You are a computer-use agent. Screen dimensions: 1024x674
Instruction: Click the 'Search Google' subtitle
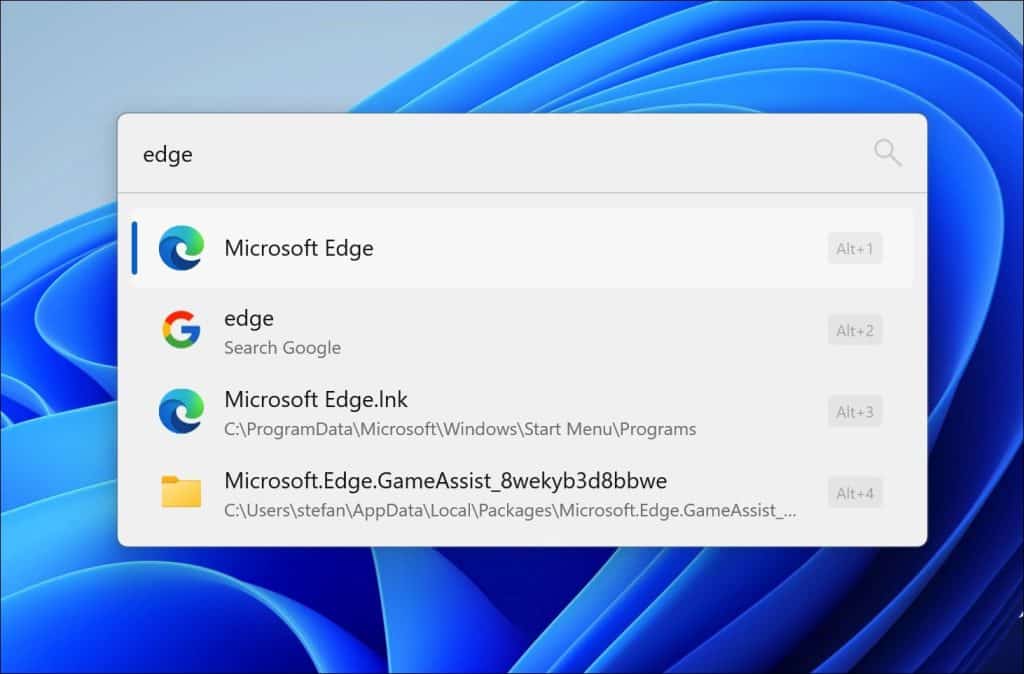282,347
